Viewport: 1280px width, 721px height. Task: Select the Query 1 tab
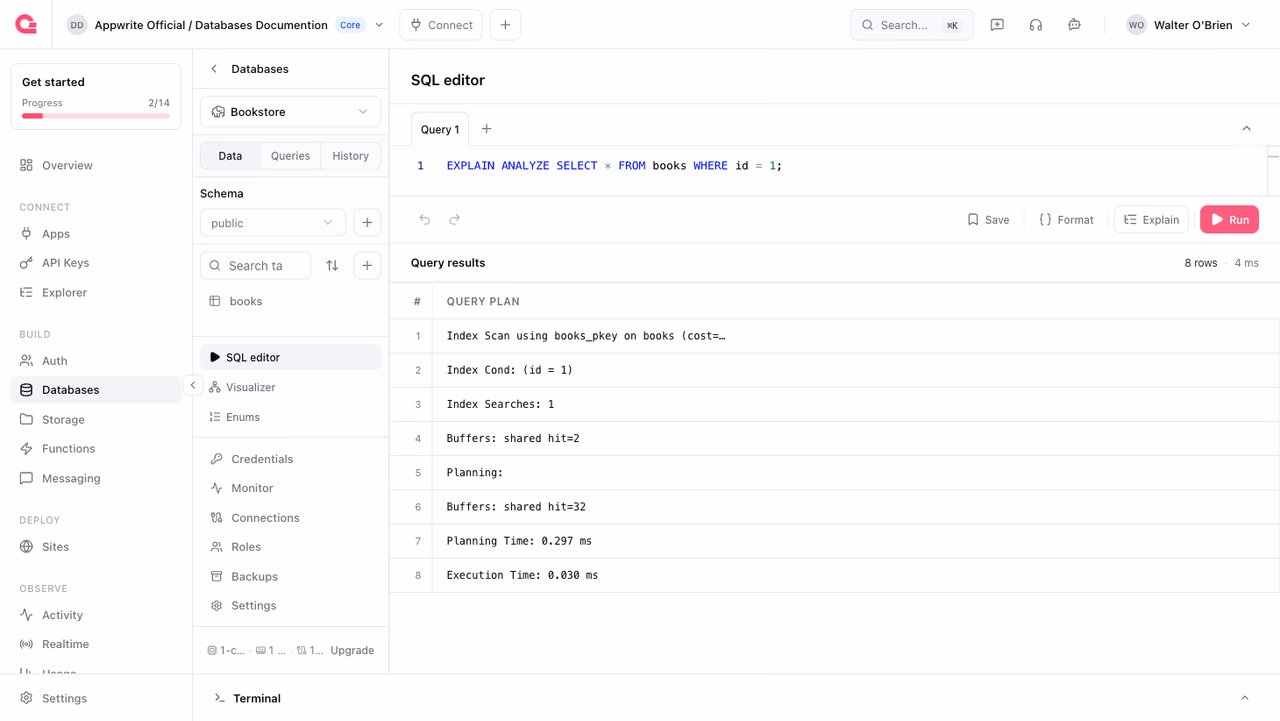[440, 129]
